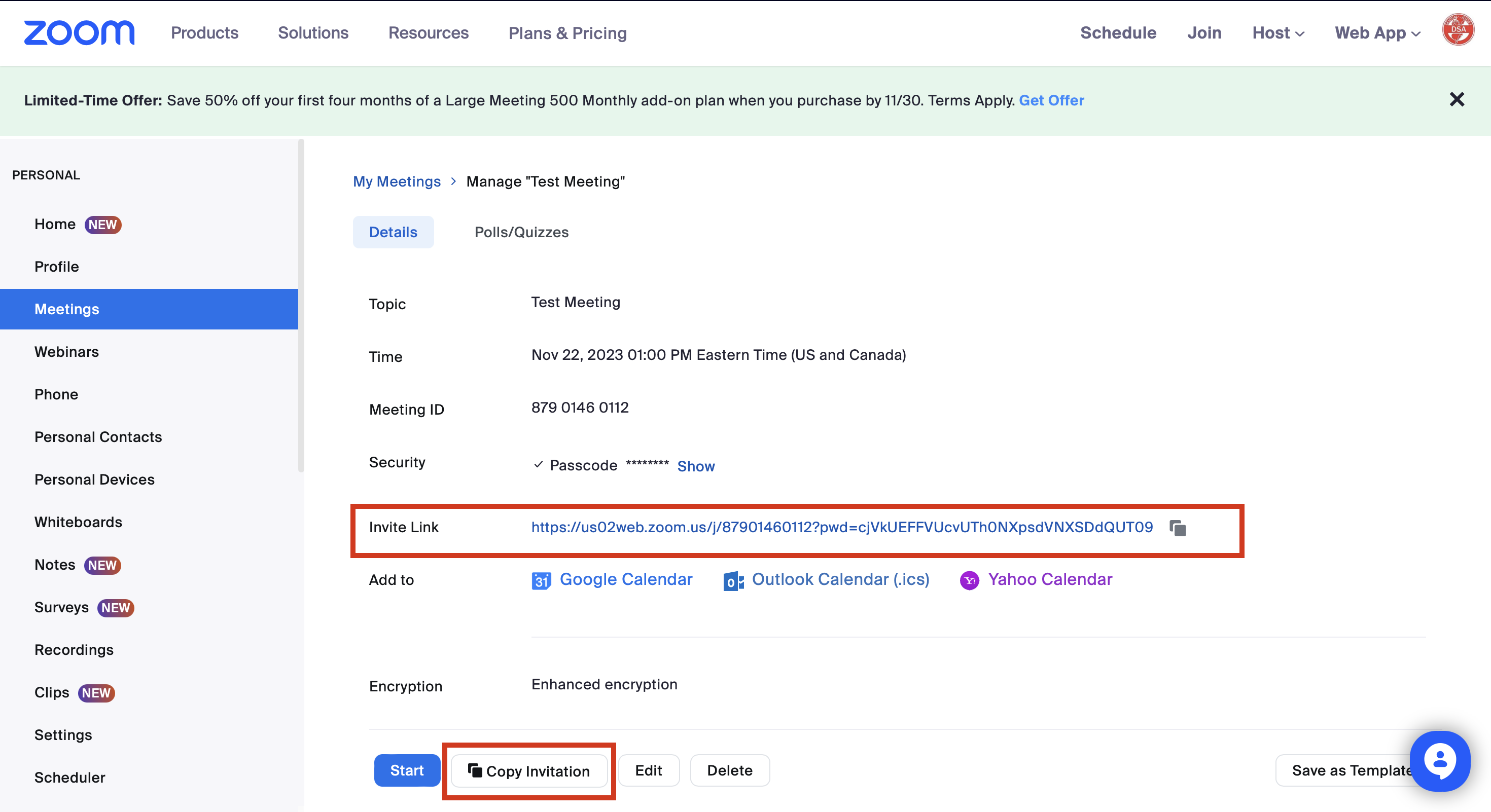This screenshot has width=1491, height=812.
Task: Show the hidden meeting passcode
Action: 696,466
